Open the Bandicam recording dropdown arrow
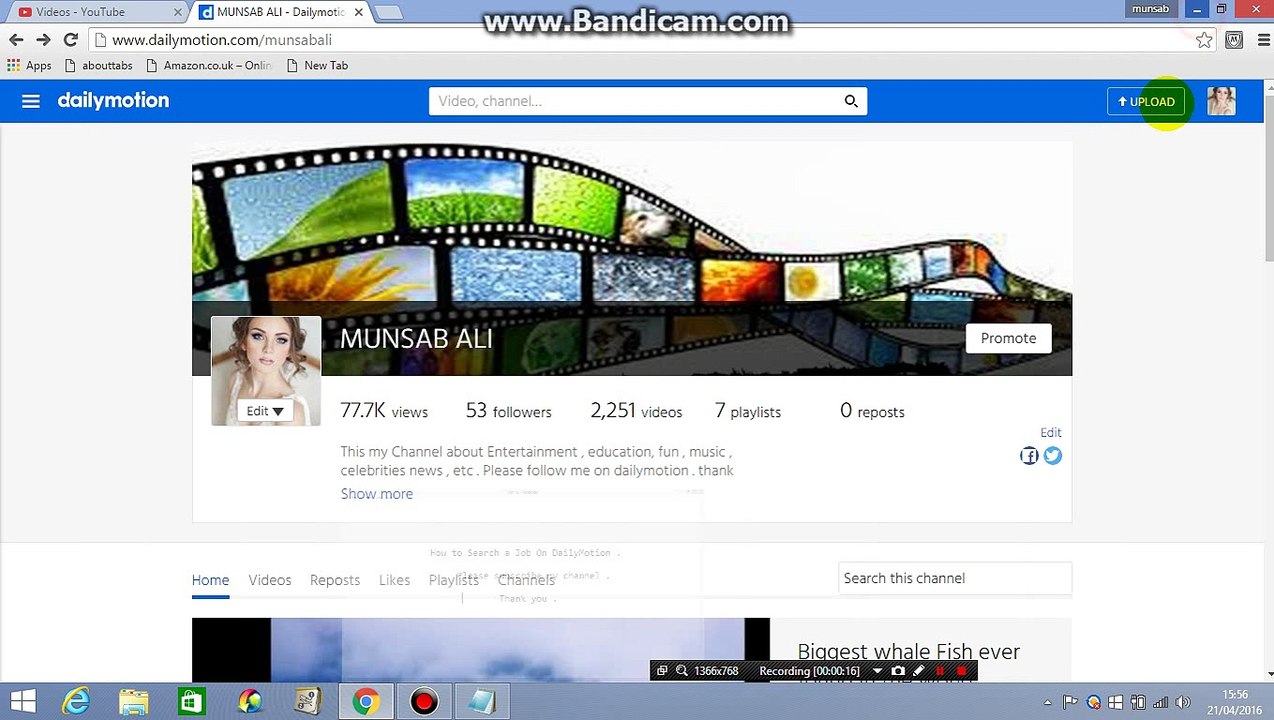The width and height of the screenshot is (1274, 720). [x=877, y=671]
